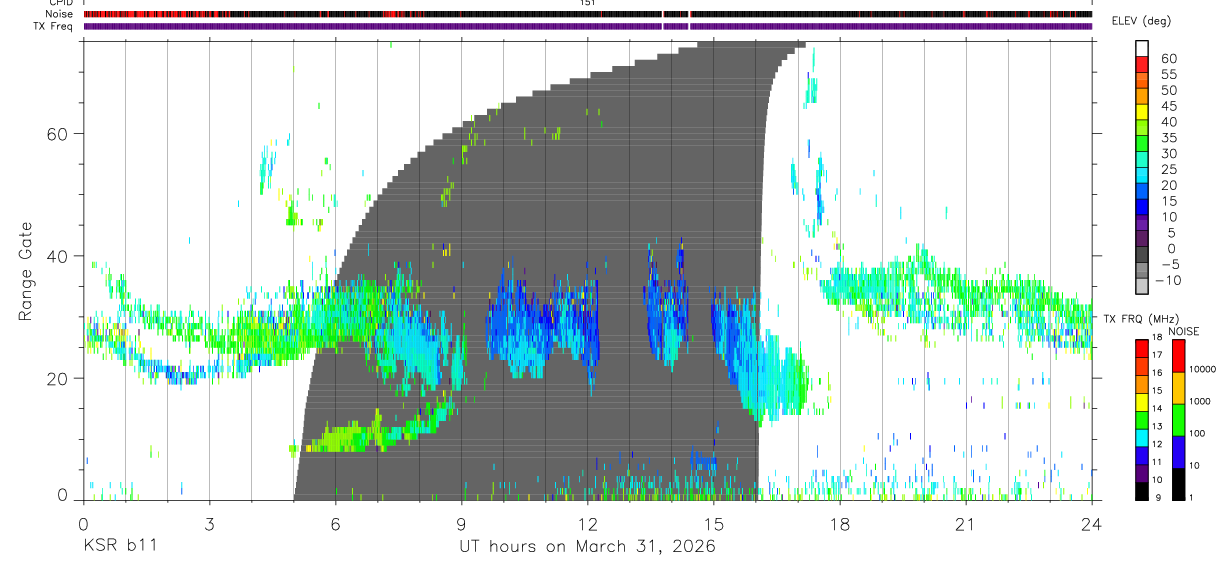
Task: Click the blue segment of the NOISE colorbar
Action: [1178, 451]
